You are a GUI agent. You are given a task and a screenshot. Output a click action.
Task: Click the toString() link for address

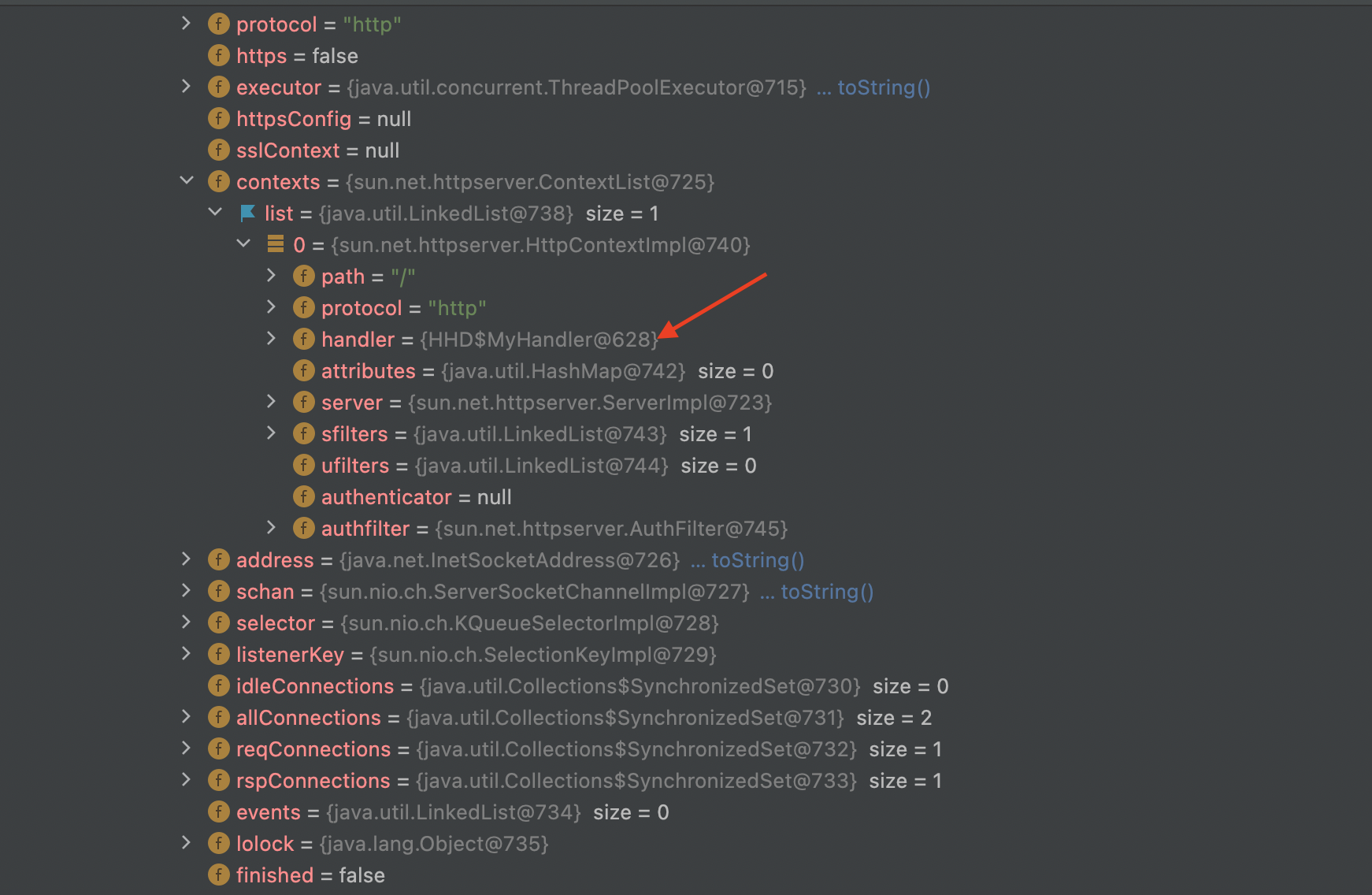pos(757,560)
